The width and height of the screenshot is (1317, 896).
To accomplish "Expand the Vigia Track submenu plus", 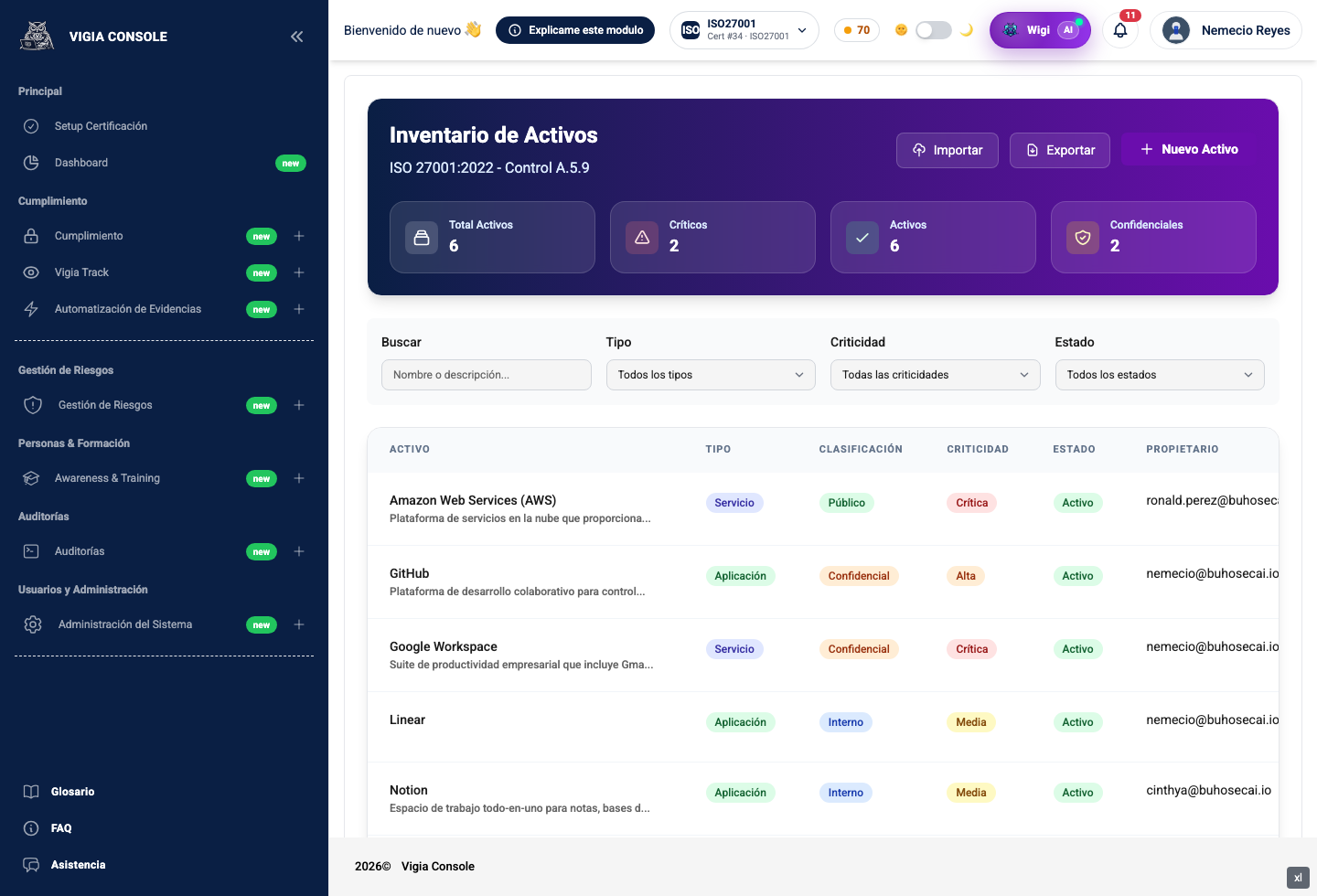I will click(299, 272).
